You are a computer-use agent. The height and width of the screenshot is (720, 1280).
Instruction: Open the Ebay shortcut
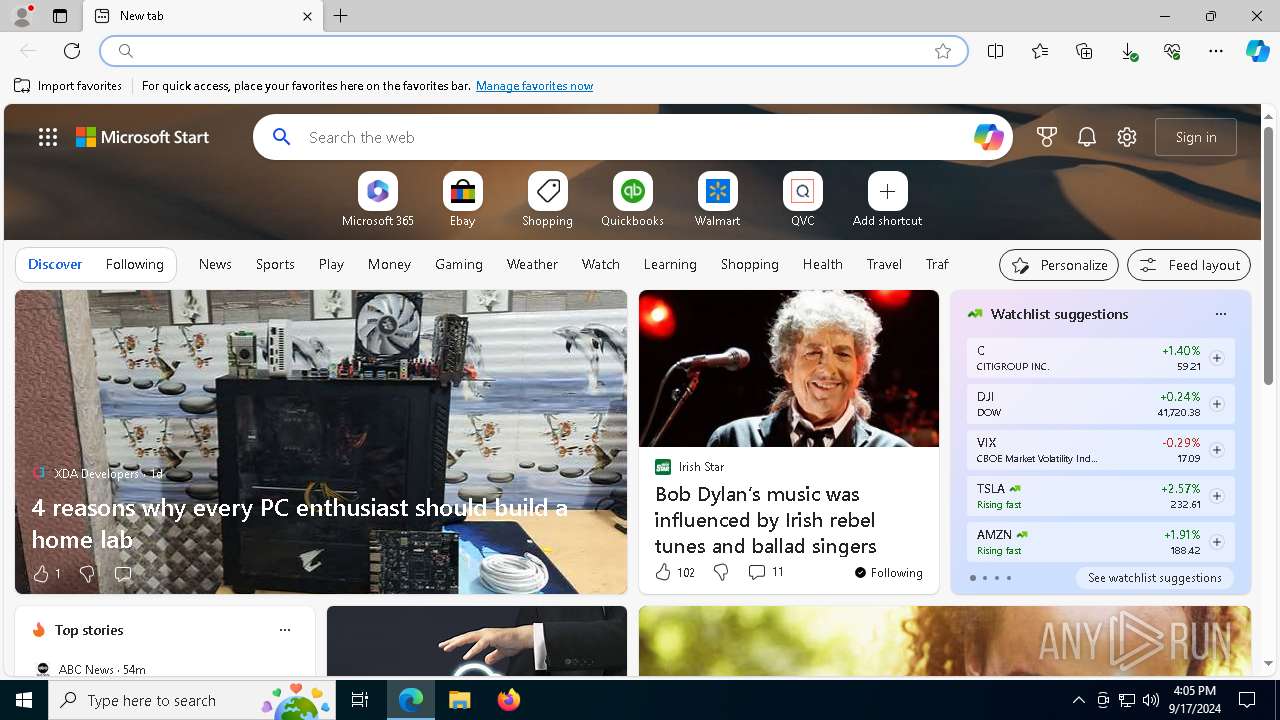(x=462, y=200)
